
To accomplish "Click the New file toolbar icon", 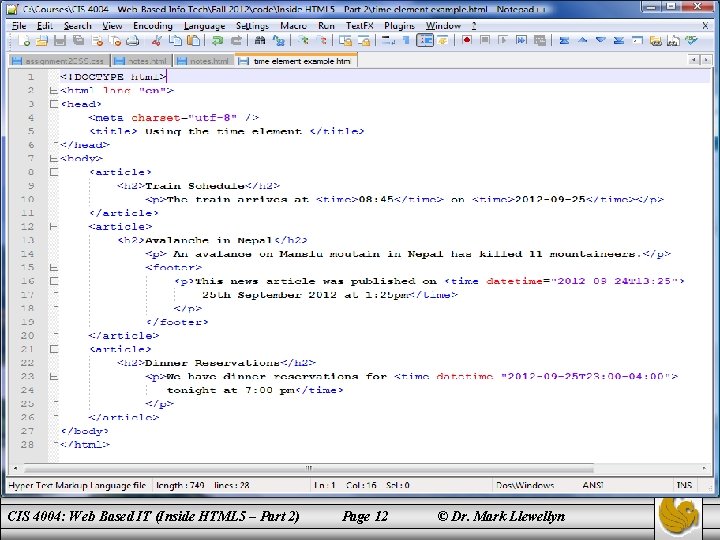I will [24, 41].
